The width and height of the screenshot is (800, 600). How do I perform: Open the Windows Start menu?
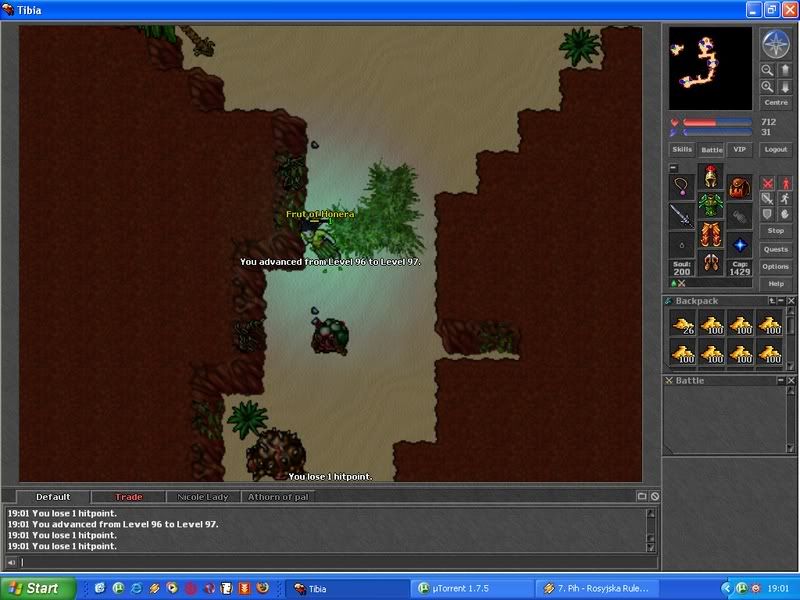tap(38, 588)
